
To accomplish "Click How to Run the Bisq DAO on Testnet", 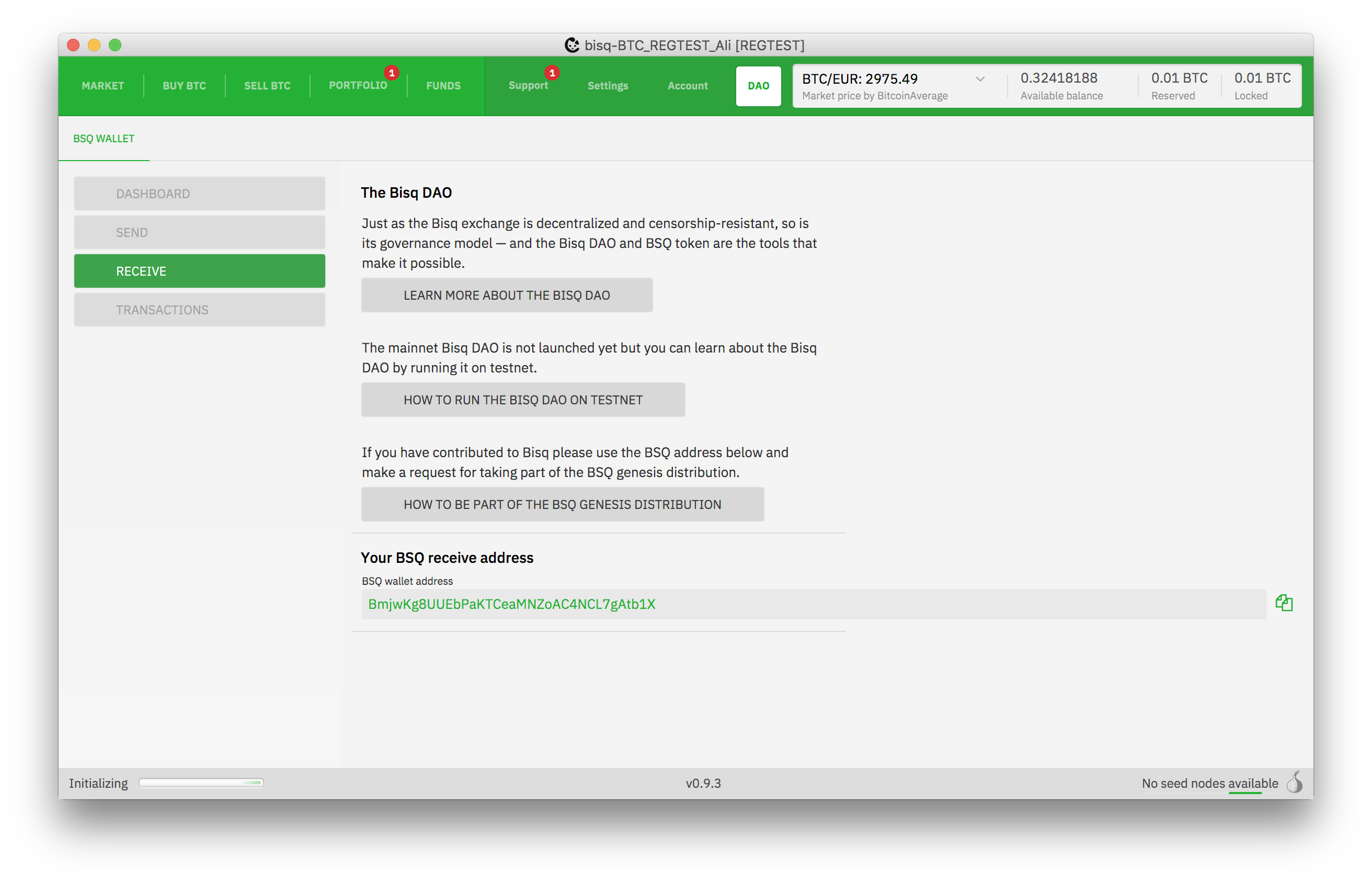I will pyautogui.click(x=523, y=400).
